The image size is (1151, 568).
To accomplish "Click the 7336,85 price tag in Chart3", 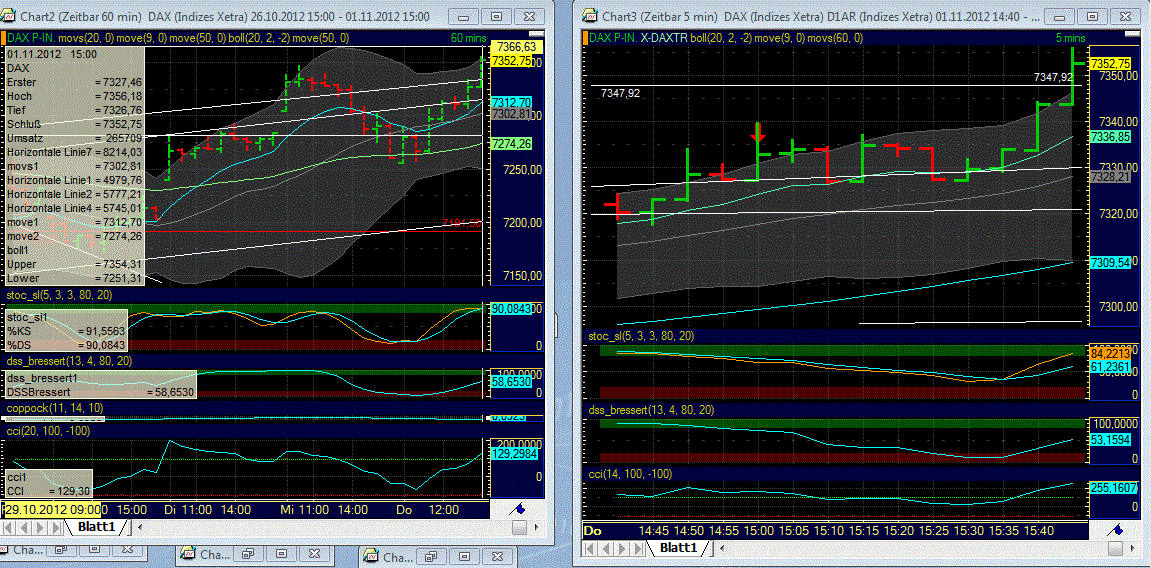I will pos(1110,136).
